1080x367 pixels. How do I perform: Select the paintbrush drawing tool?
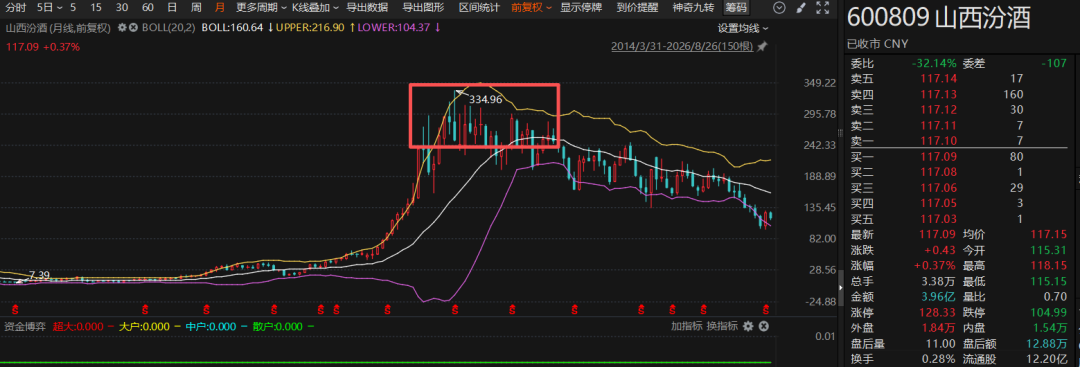[800, 8]
